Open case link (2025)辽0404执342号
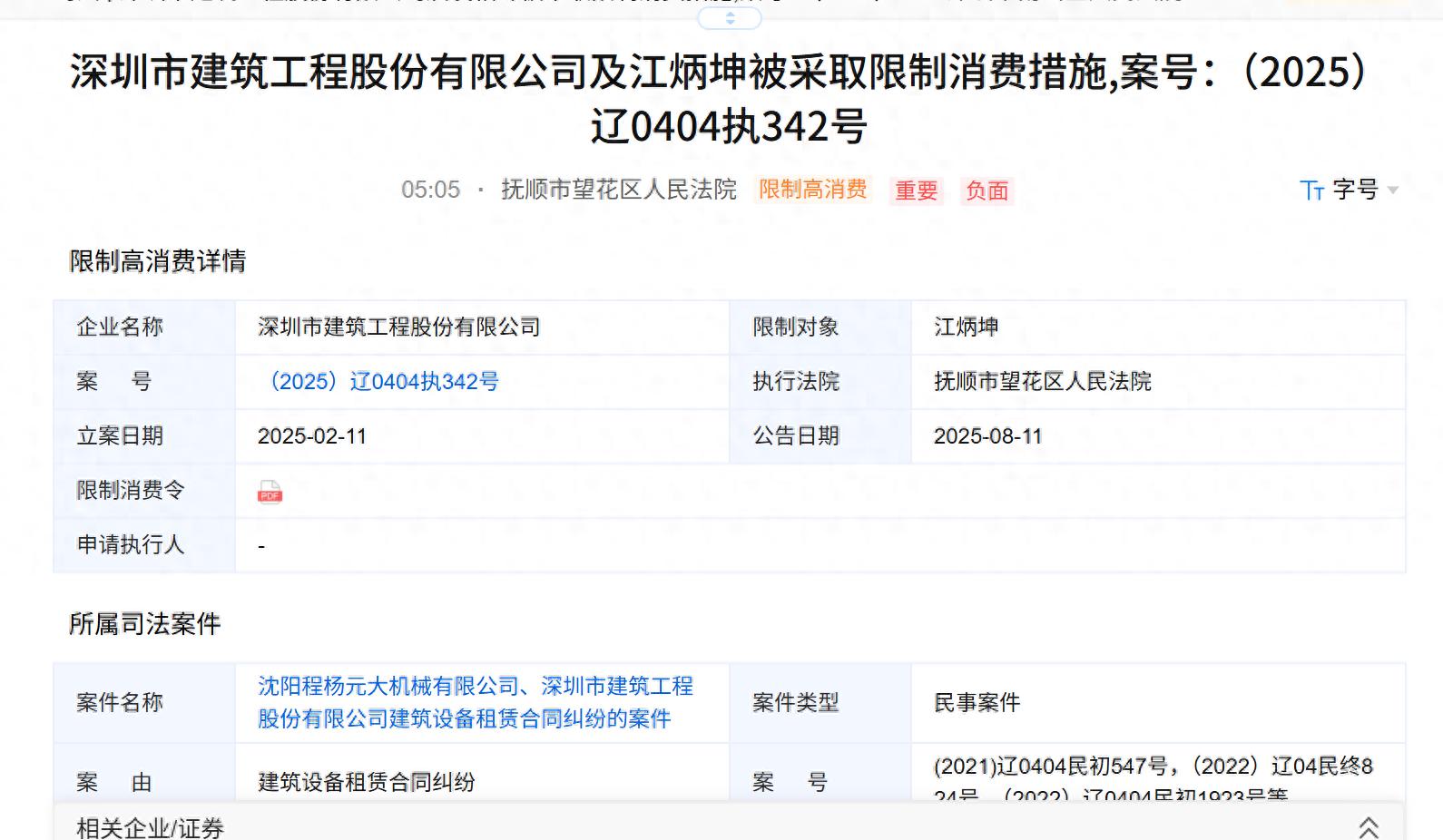This screenshot has height=840, width=1443. click(x=378, y=382)
